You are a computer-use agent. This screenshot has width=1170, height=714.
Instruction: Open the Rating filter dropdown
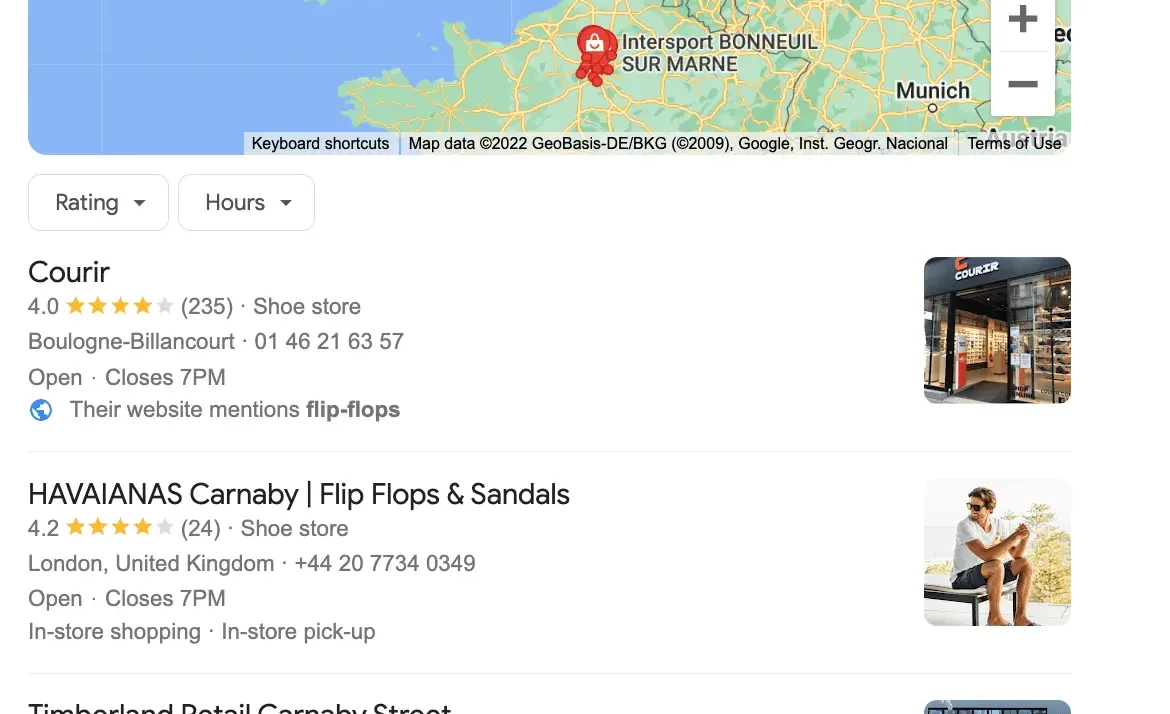(x=98, y=202)
